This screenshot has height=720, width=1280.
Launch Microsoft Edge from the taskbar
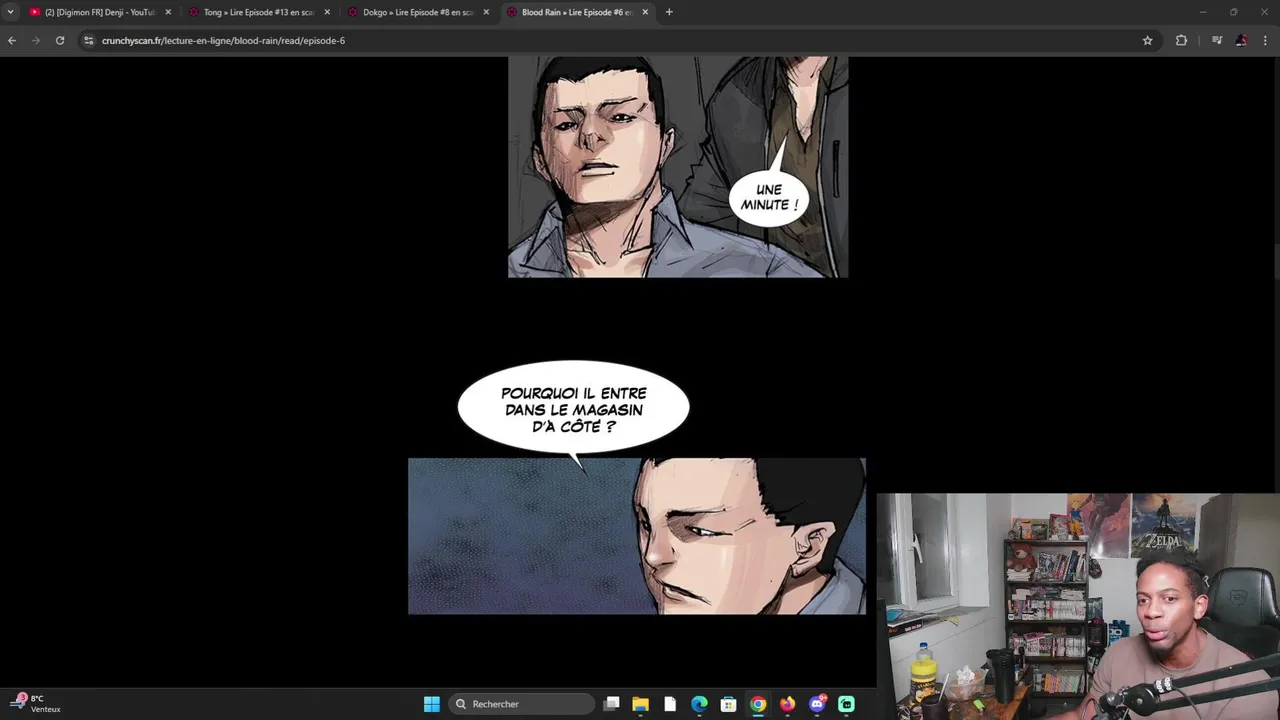pyautogui.click(x=699, y=704)
